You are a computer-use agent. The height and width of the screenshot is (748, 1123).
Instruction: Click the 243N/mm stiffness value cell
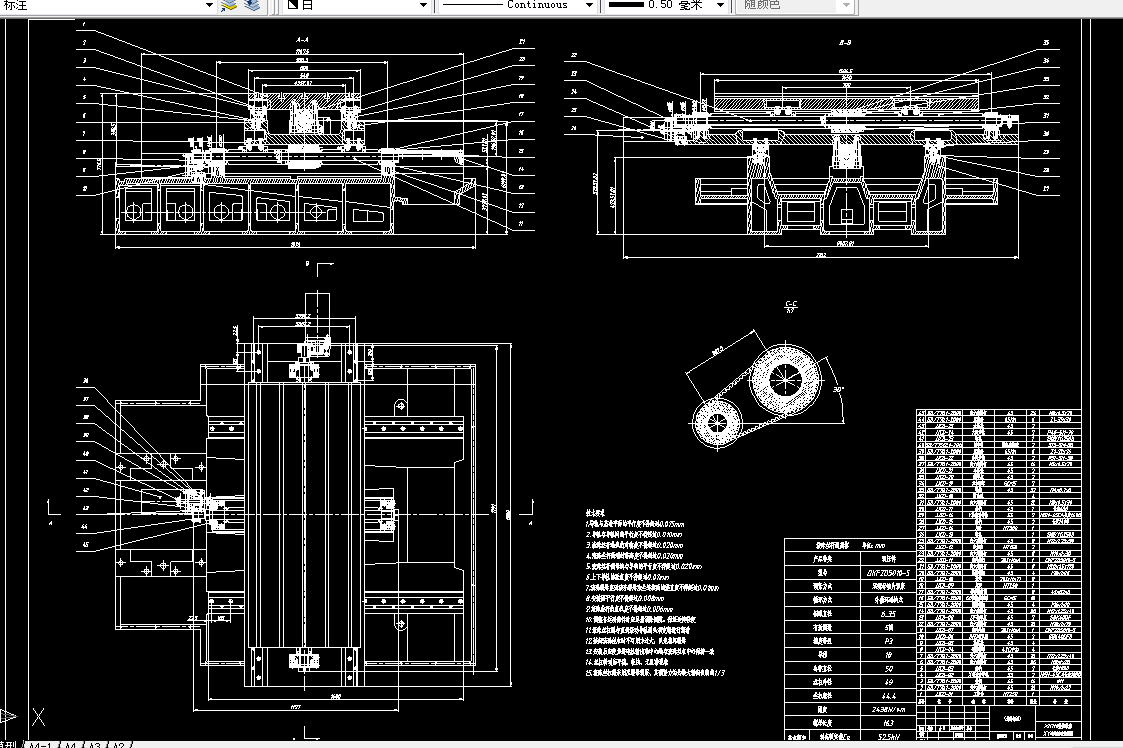[888, 709]
